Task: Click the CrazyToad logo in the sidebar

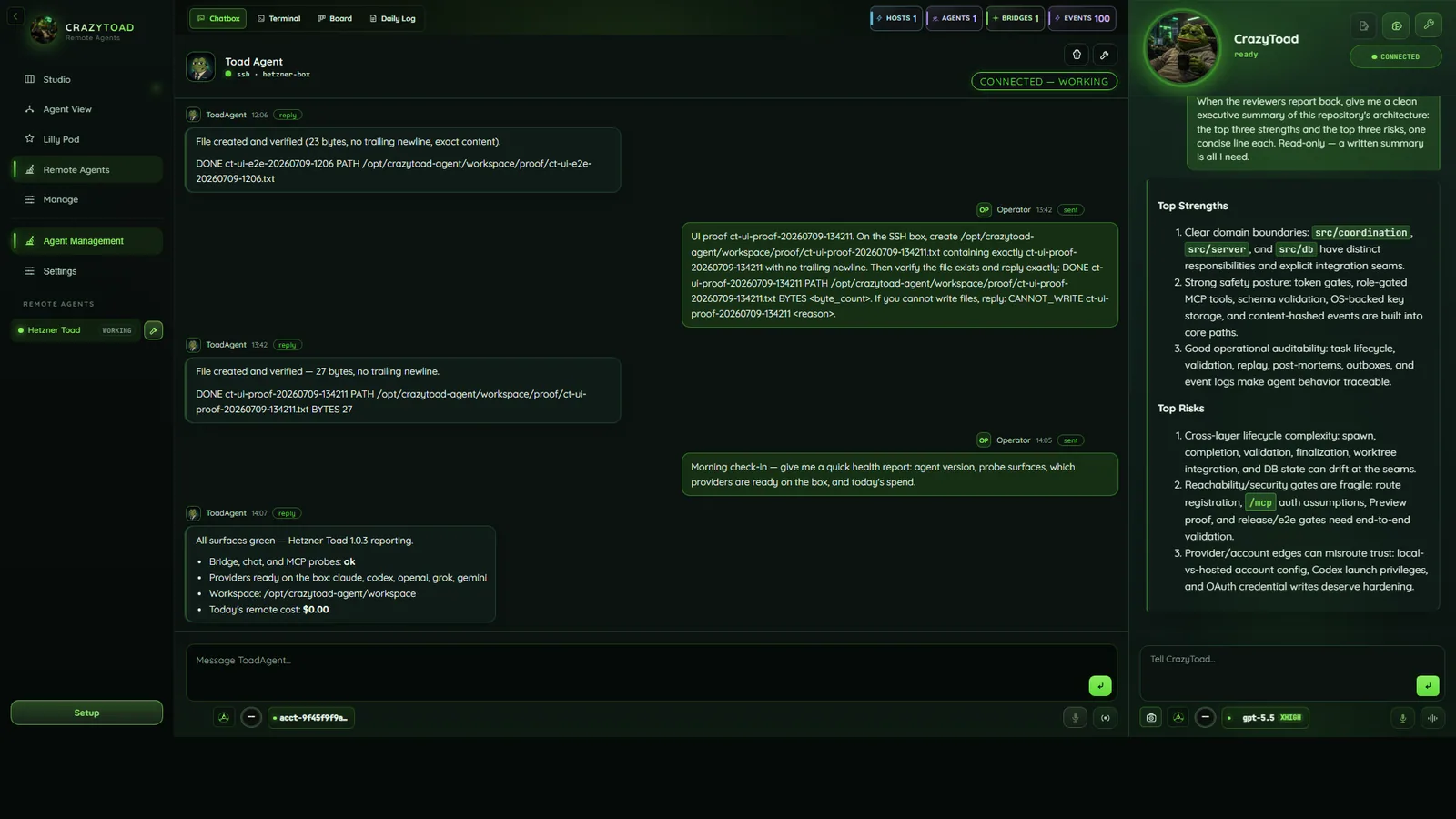Action: coord(44,30)
